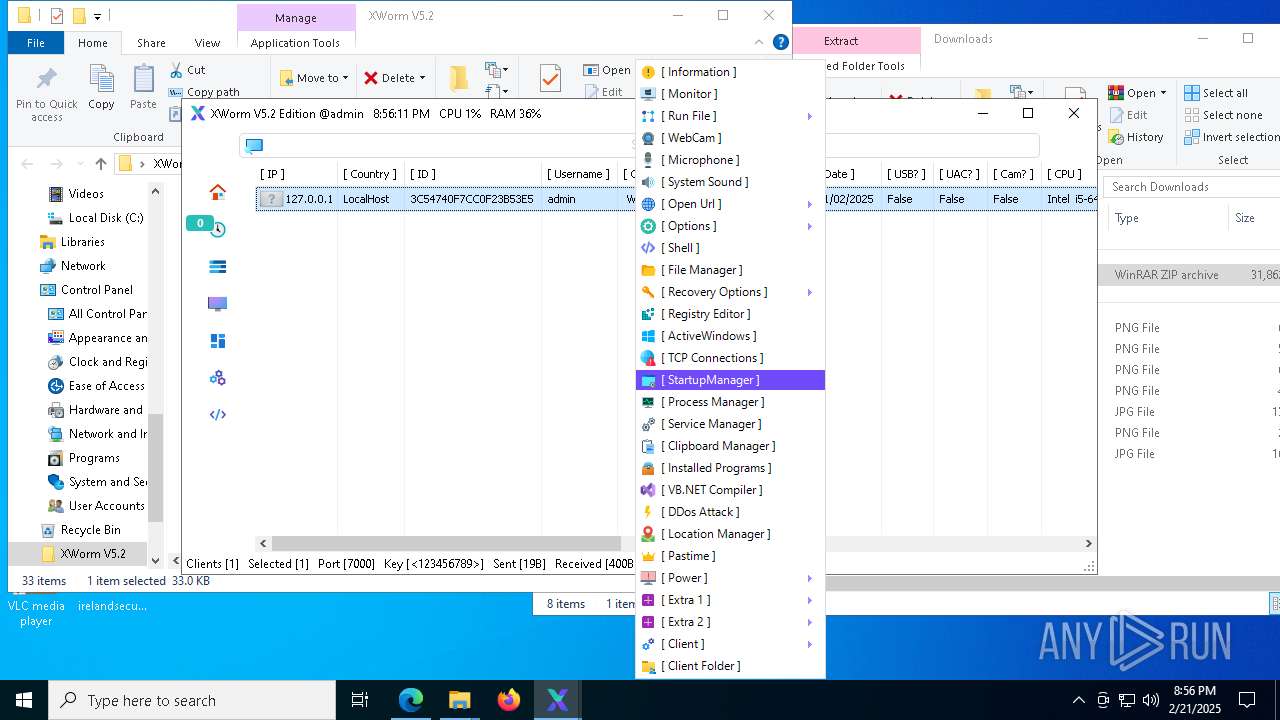The width and height of the screenshot is (1280, 720).
Task: Open the Move to dropdown
Action: pos(313,78)
